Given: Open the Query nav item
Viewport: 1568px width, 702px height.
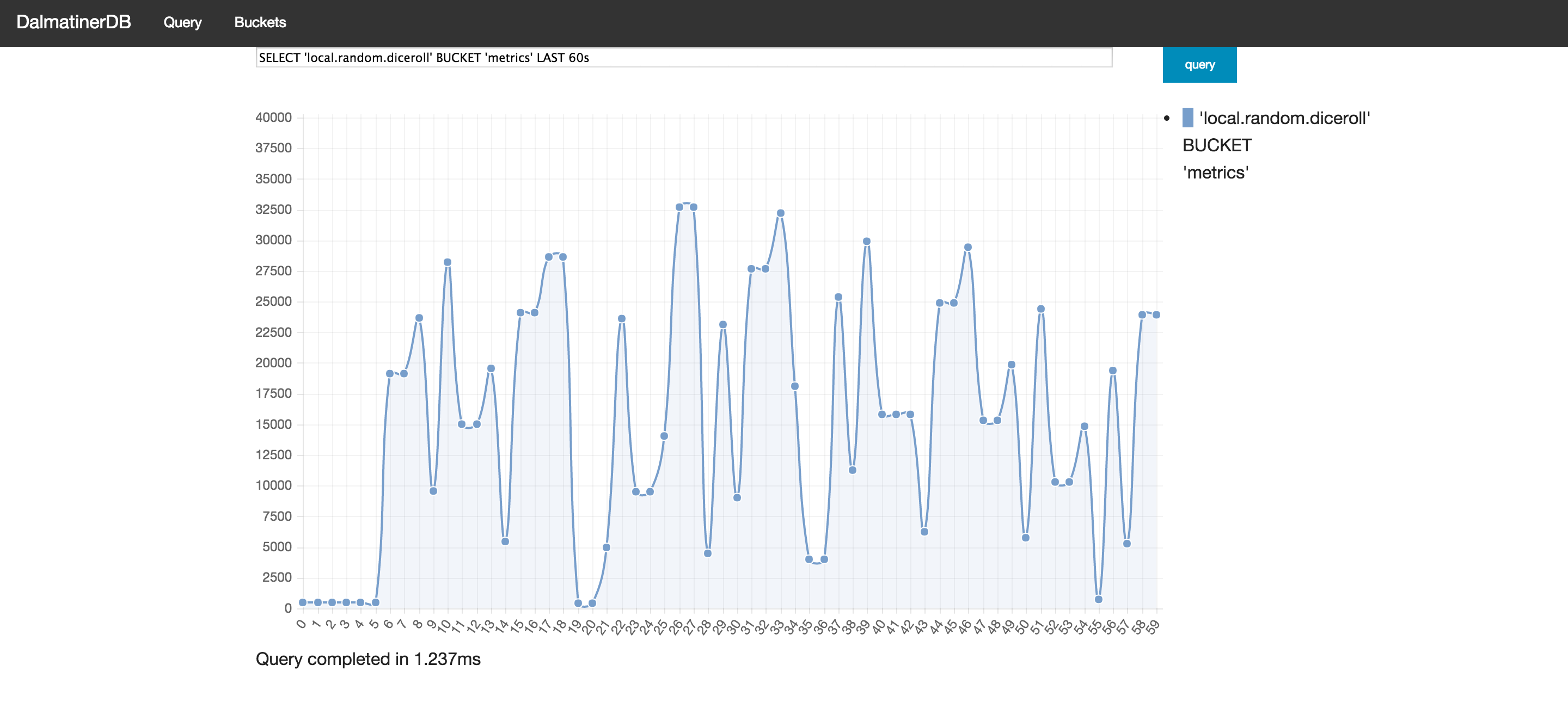Looking at the screenshot, I should [x=182, y=22].
